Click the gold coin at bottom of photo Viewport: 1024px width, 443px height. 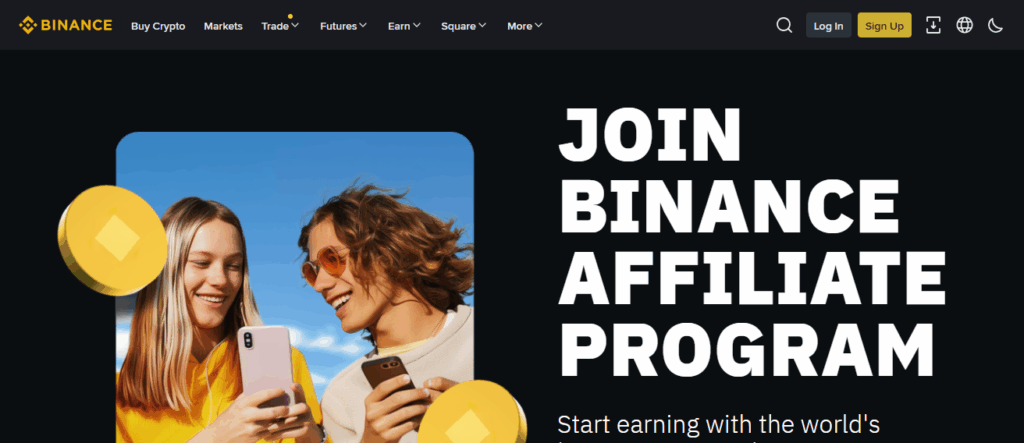point(472,413)
